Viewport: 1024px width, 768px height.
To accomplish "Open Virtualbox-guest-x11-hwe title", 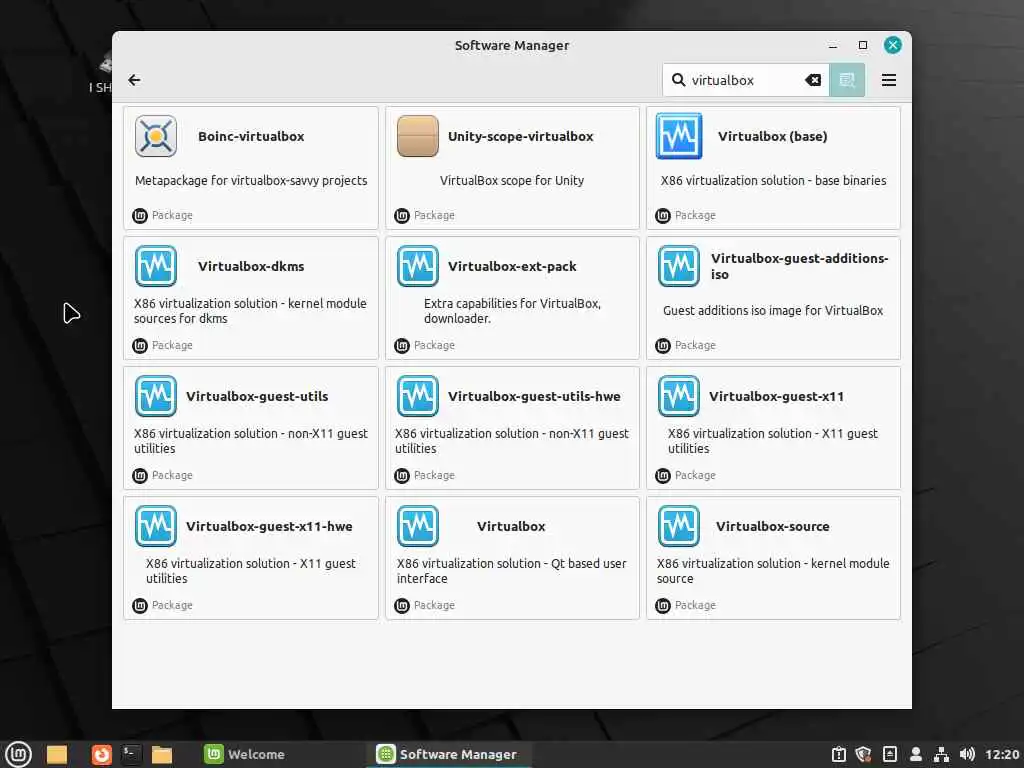I will pyautogui.click(x=269, y=526).
